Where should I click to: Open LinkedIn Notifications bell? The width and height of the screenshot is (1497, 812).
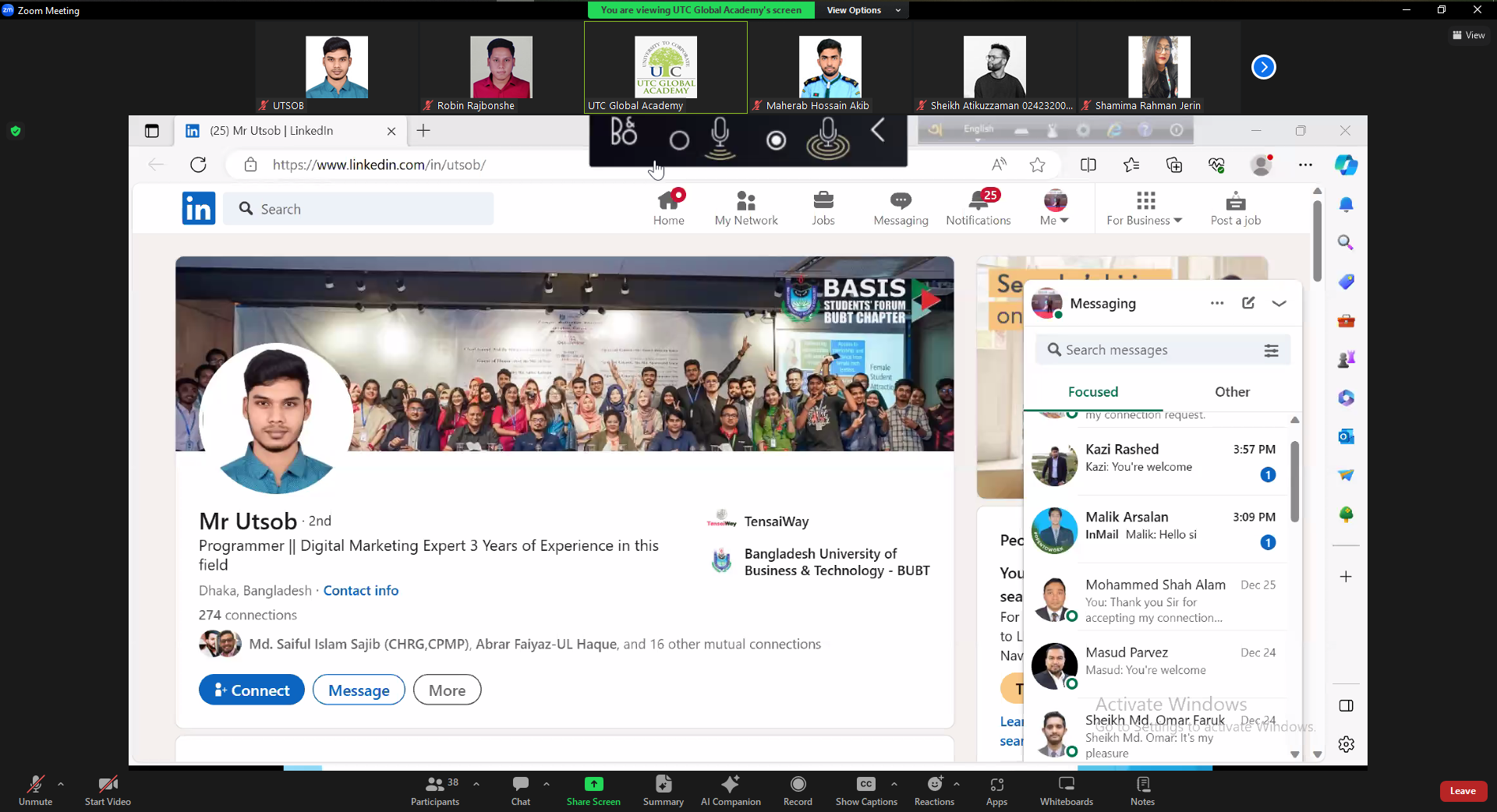click(978, 208)
